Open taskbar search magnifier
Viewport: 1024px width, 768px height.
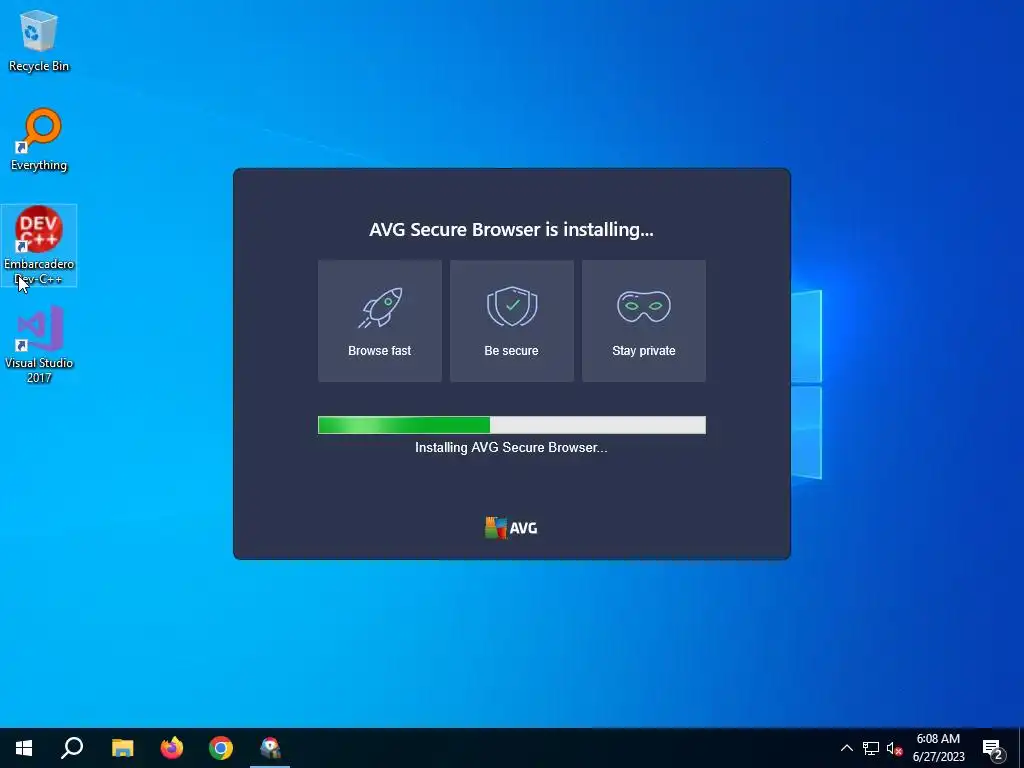pos(72,748)
